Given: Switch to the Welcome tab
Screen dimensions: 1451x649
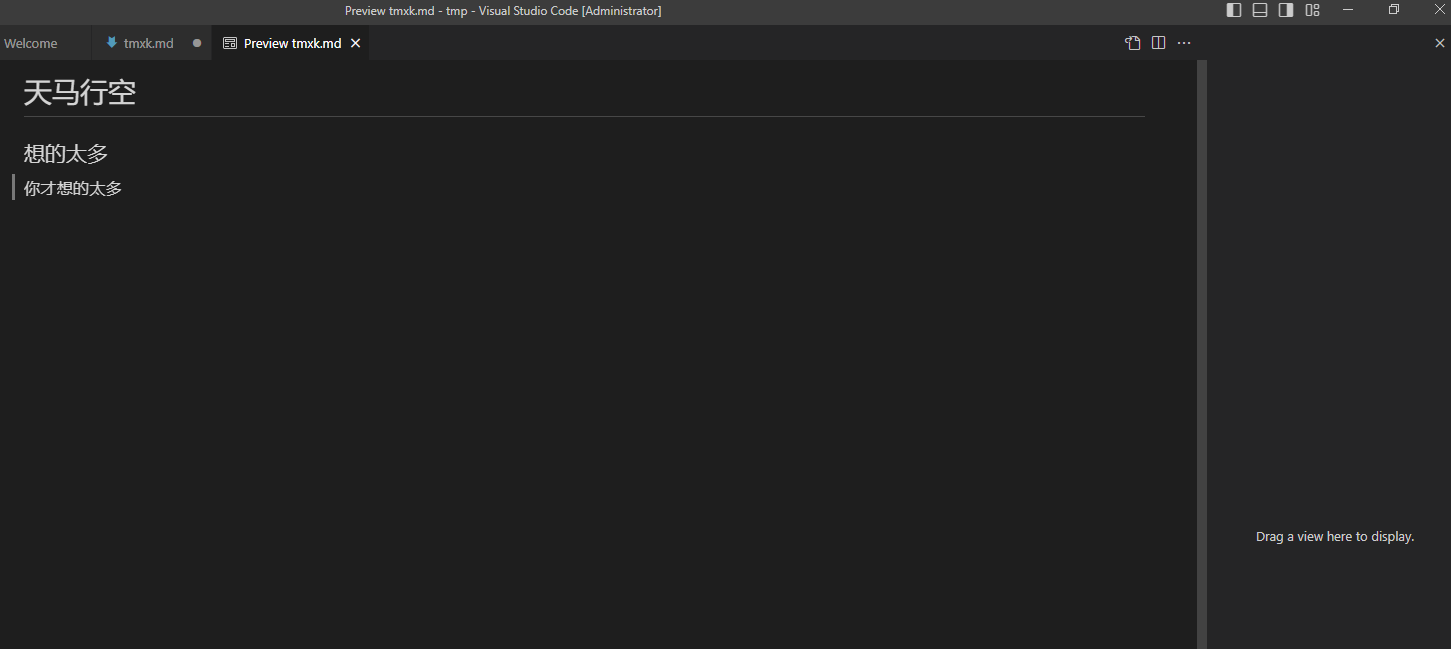Looking at the screenshot, I should click(31, 43).
